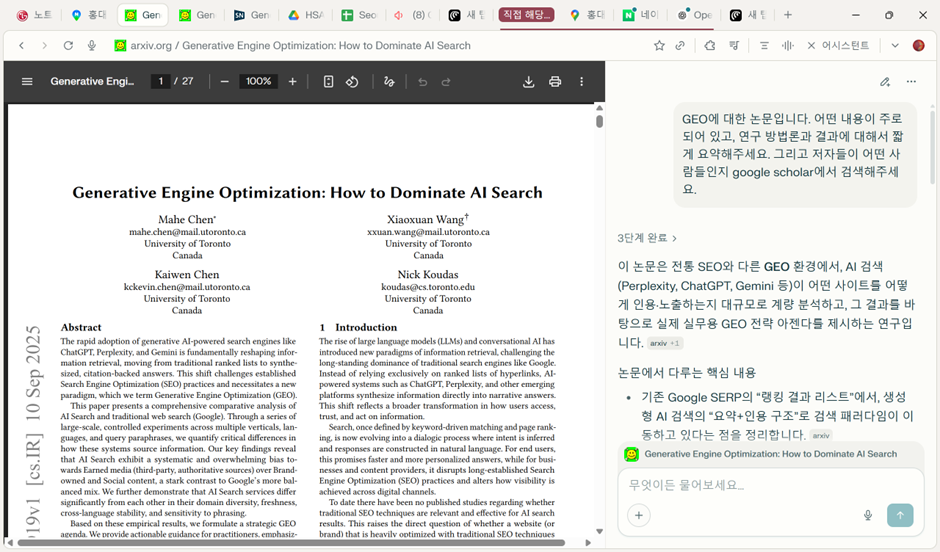Click the Generative Engi... PDF title
This screenshot has width=940, height=552.
pos(92,82)
